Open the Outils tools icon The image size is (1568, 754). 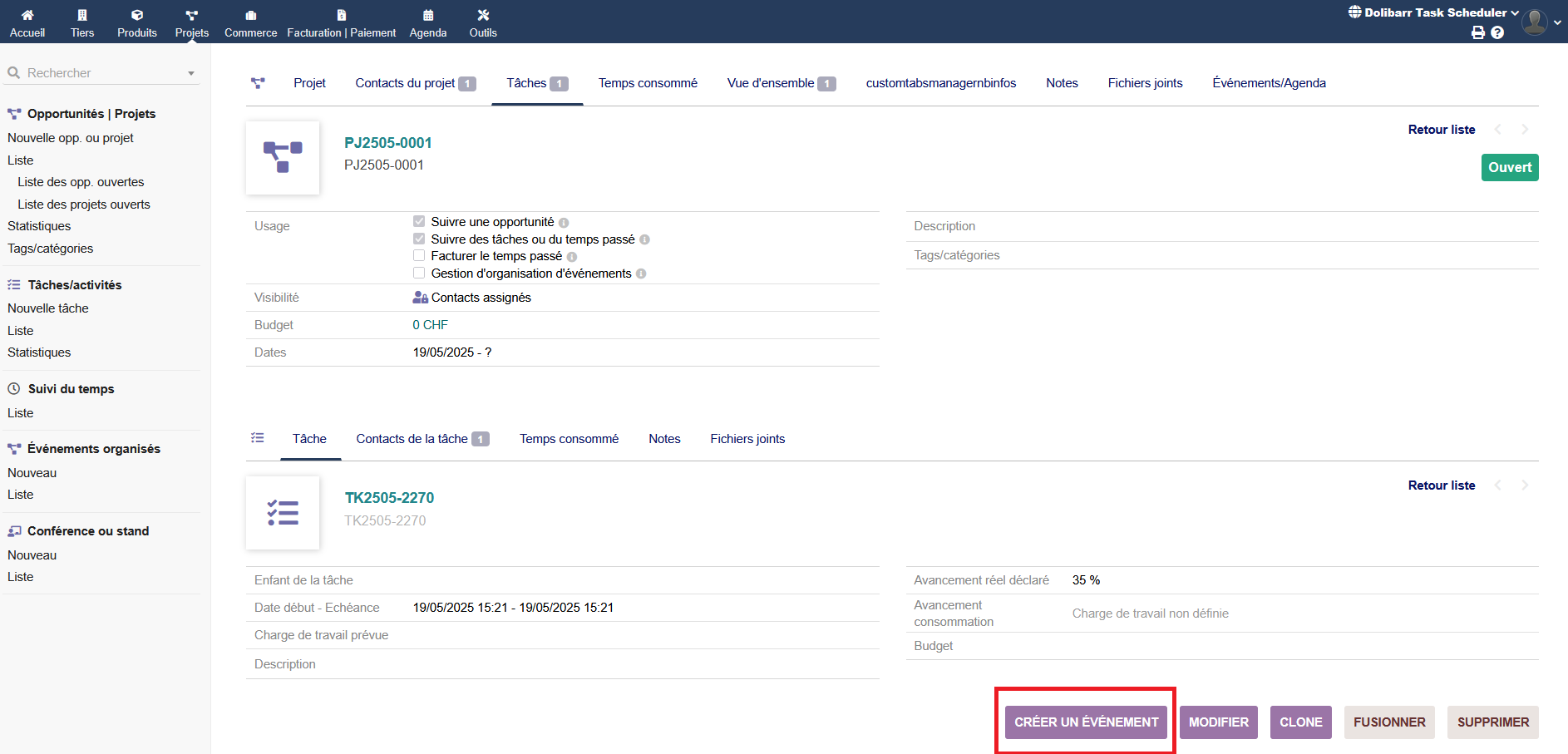[x=483, y=15]
